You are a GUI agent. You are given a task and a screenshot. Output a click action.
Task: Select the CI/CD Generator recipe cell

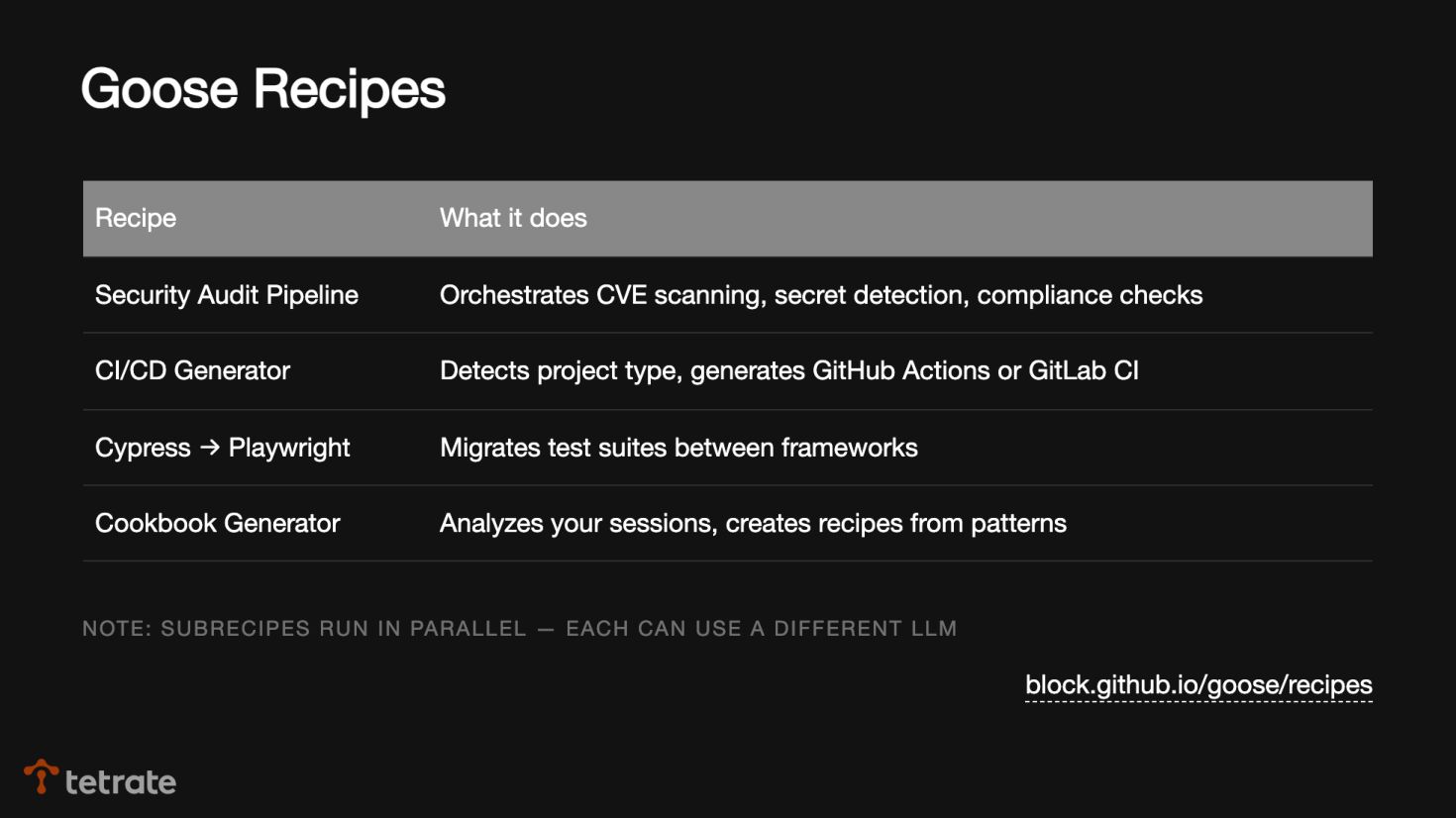click(x=192, y=370)
